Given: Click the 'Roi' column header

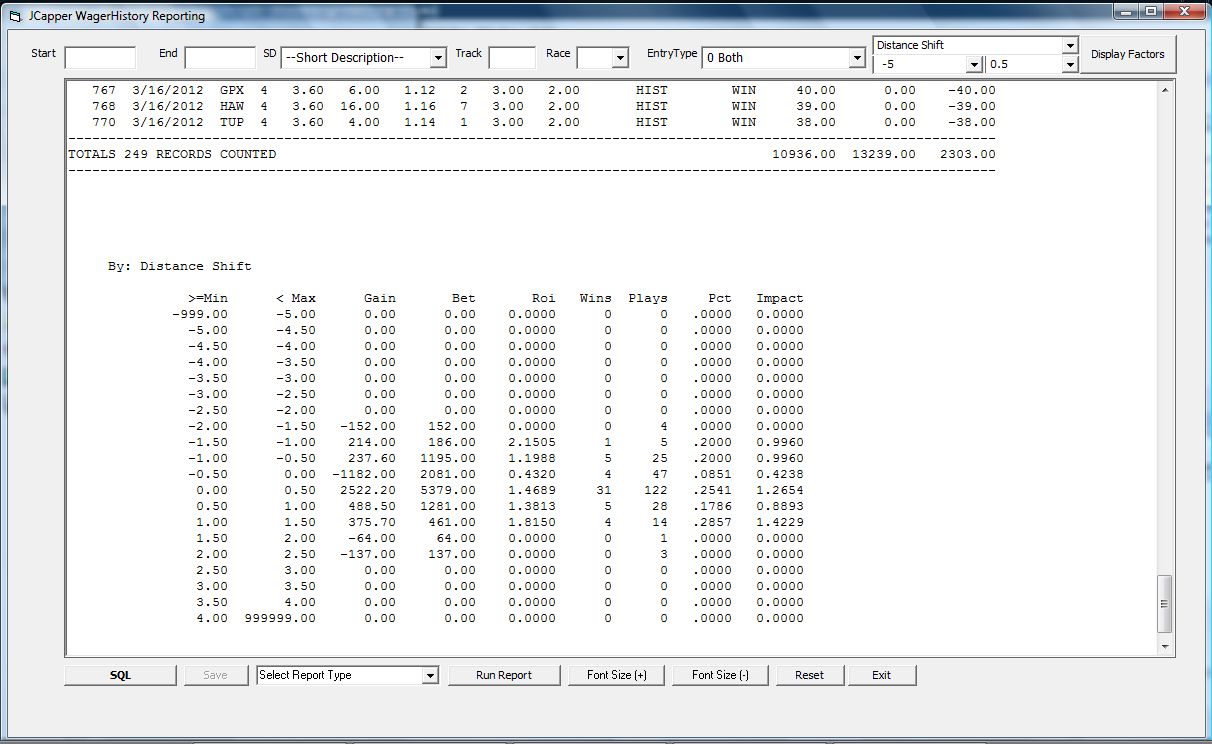Looking at the screenshot, I should point(544,298).
